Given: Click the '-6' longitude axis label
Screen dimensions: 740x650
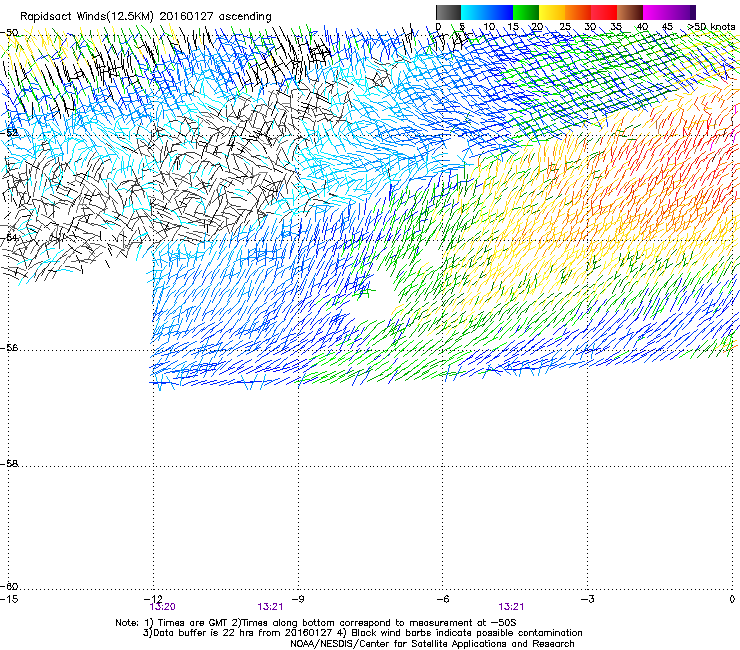Looking at the screenshot, I should coord(442,599).
